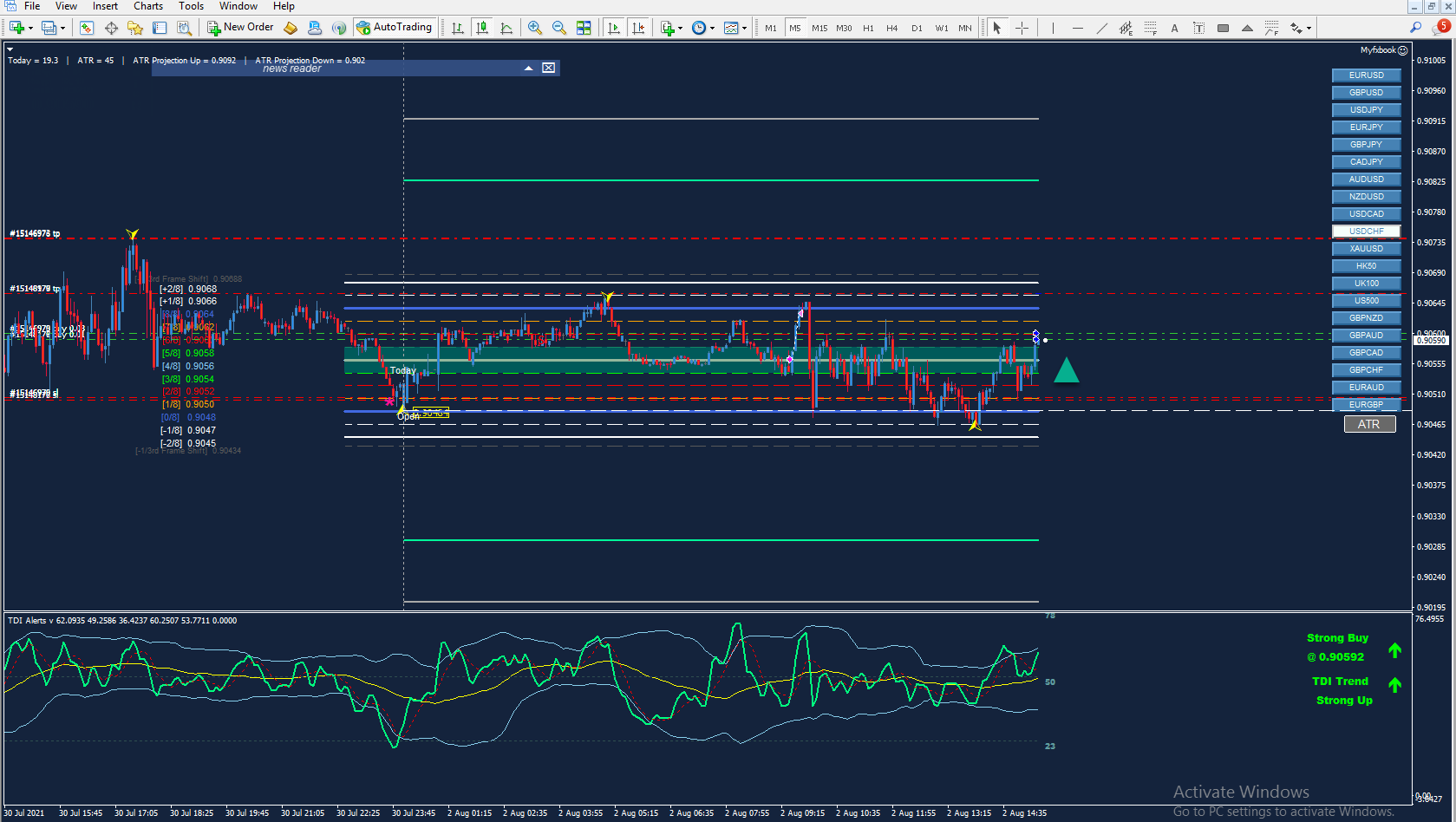
Task: Pick the Fibonacci retracement drawing tool
Action: point(1150,28)
